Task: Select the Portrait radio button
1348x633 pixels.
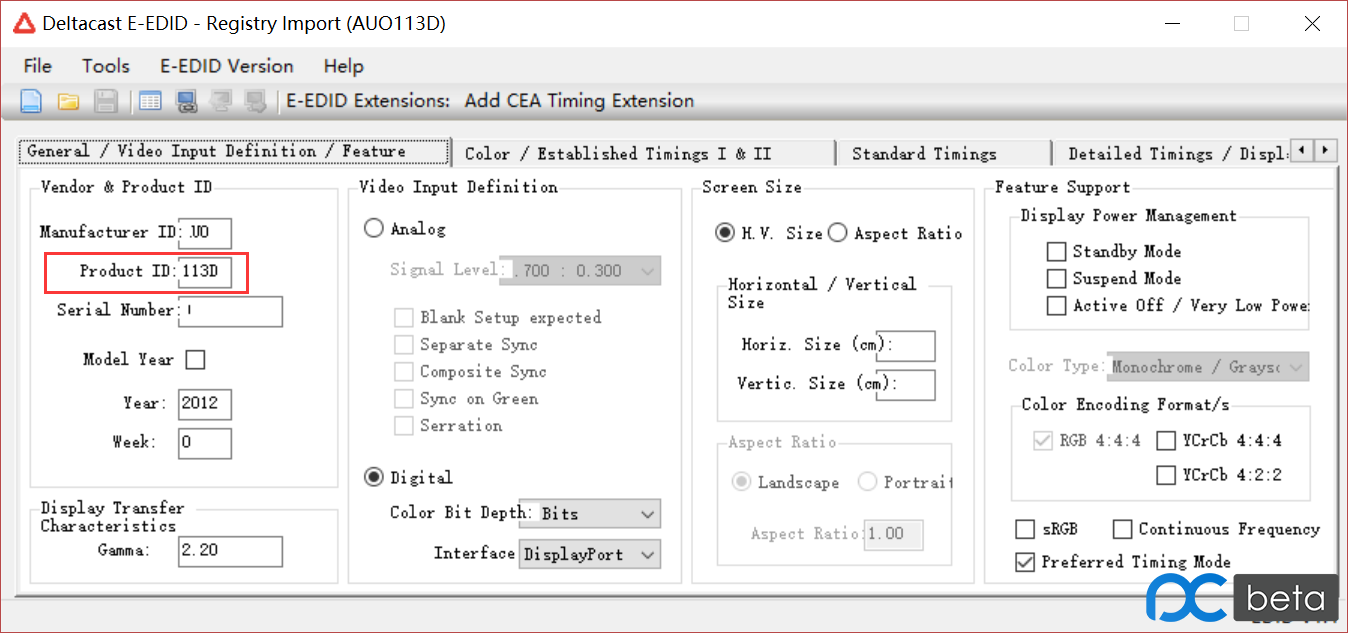Action: (x=867, y=482)
